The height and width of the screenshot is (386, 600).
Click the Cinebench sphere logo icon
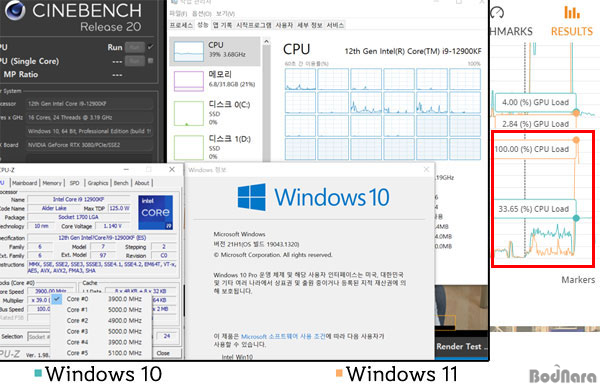click(x=15, y=10)
